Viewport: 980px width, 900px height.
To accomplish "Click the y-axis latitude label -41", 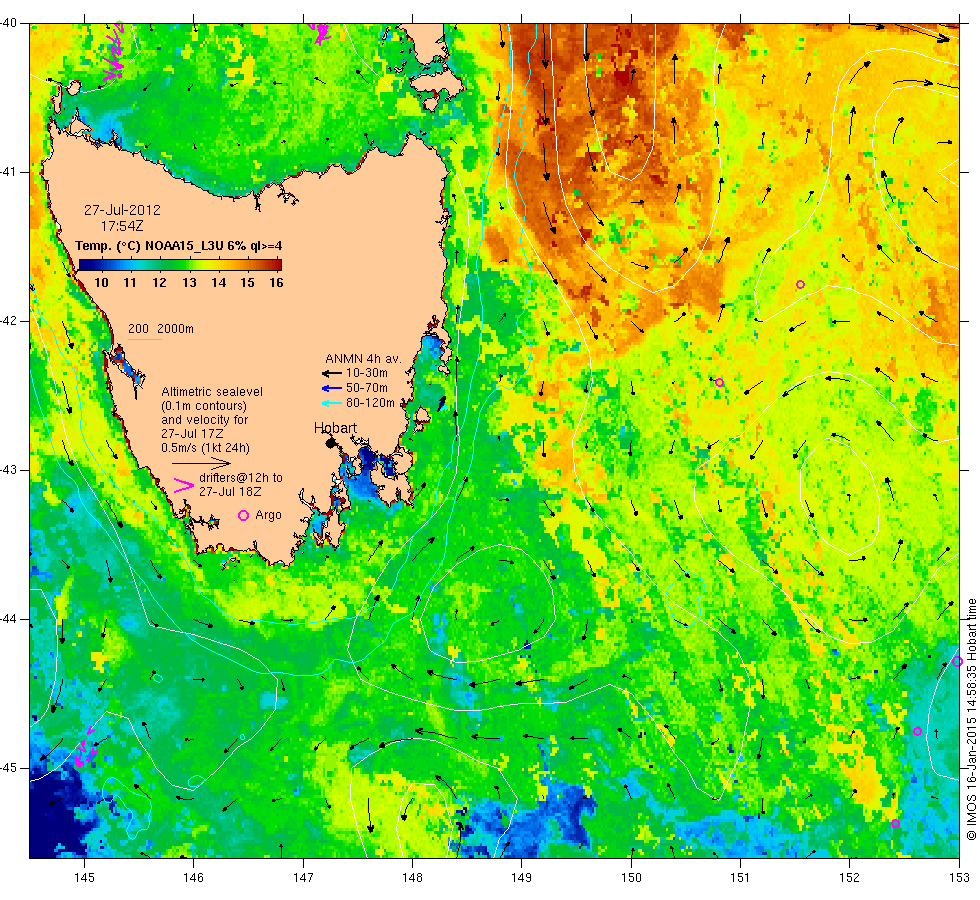I will pyautogui.click(x=9, y=172).
